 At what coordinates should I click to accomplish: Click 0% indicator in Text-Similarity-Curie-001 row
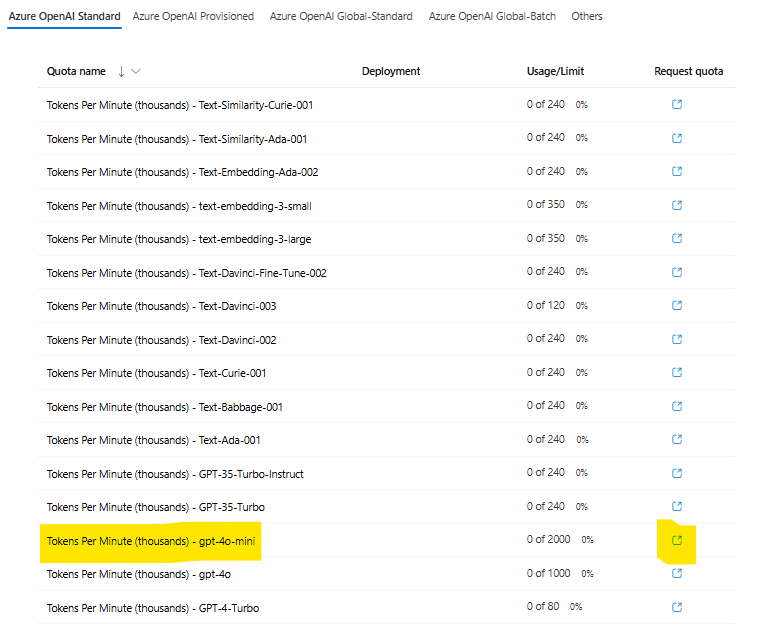point(582,105)
